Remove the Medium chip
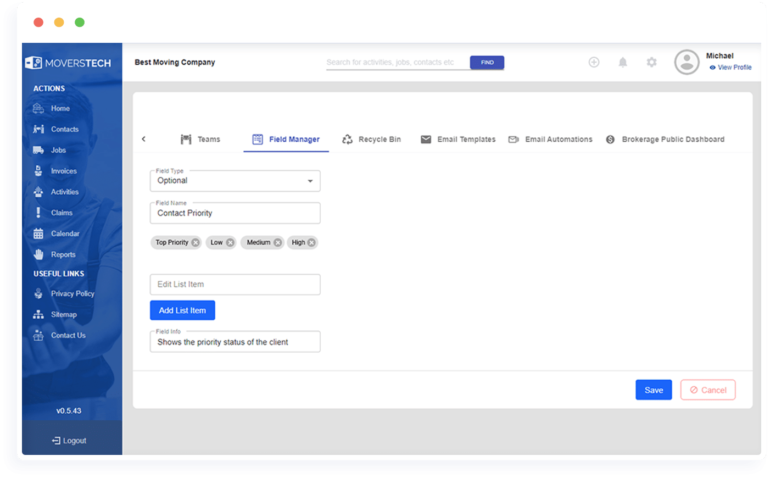 [278, 243]
